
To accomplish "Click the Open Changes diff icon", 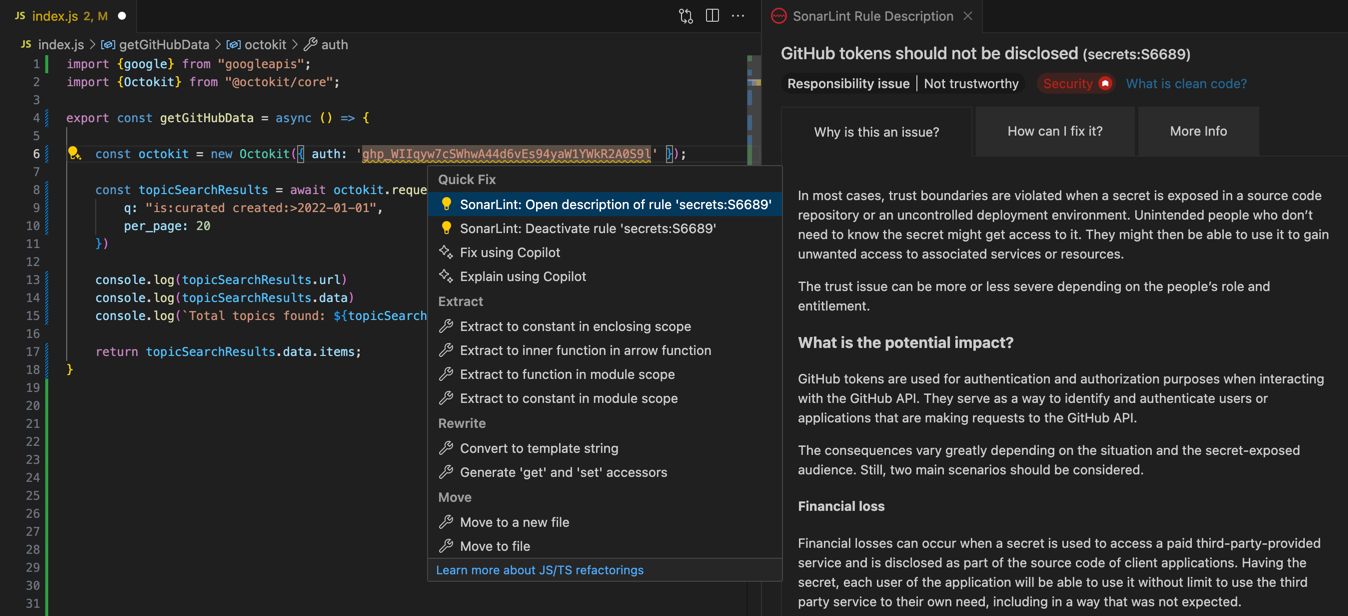I will (686, 15).
